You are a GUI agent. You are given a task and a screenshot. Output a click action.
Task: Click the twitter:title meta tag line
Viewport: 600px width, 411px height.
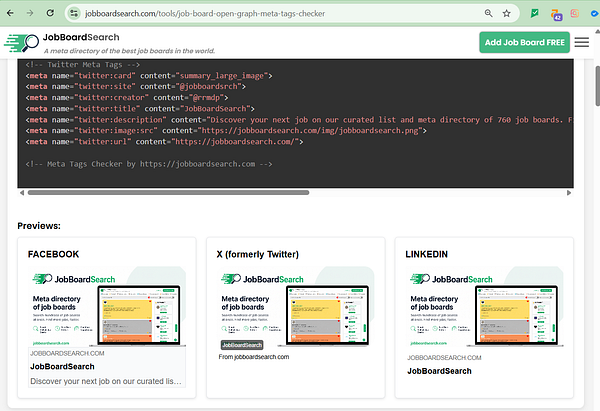pyautogui.click(x=140, y=109)
